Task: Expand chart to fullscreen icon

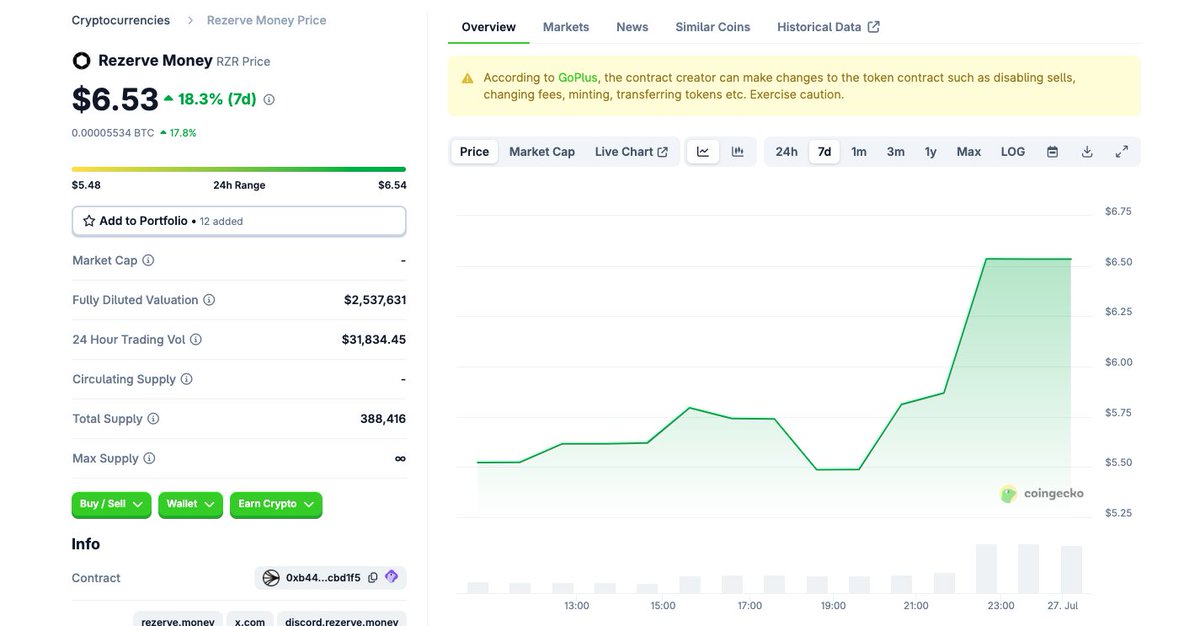Action: point(1122,152)
